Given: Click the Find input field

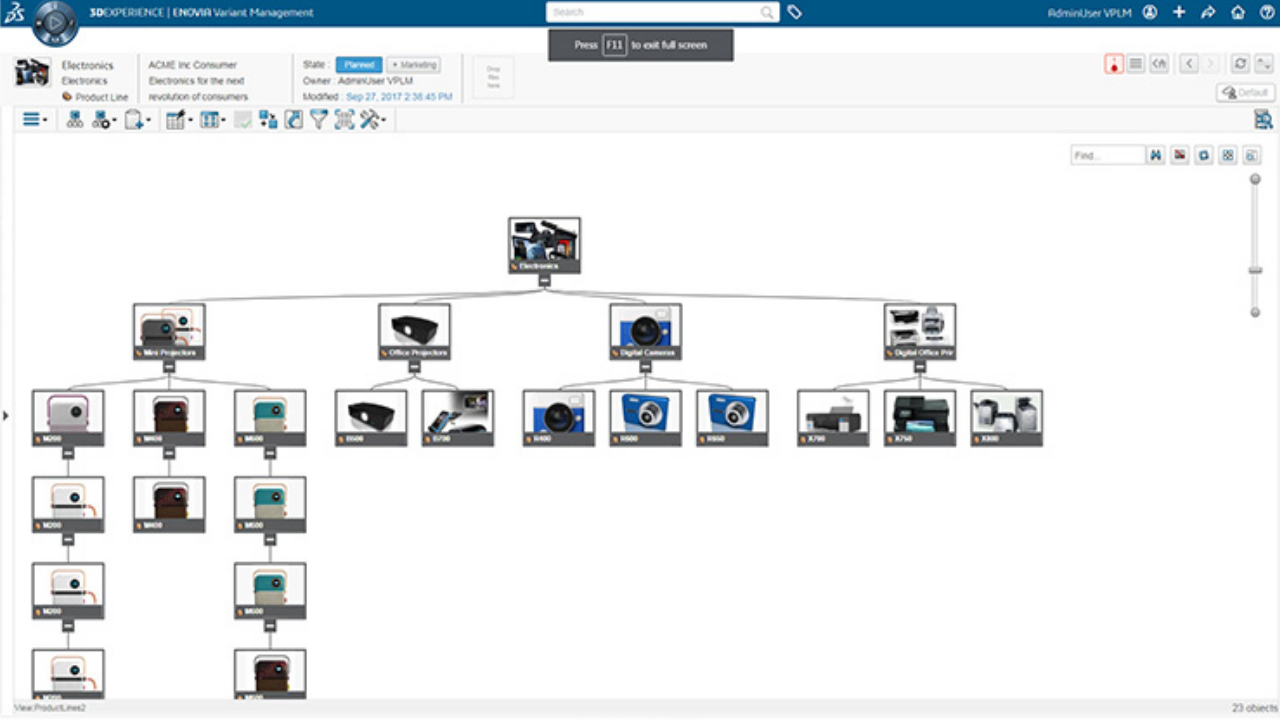Looking at the screenshot, I should pos(1107,156).
